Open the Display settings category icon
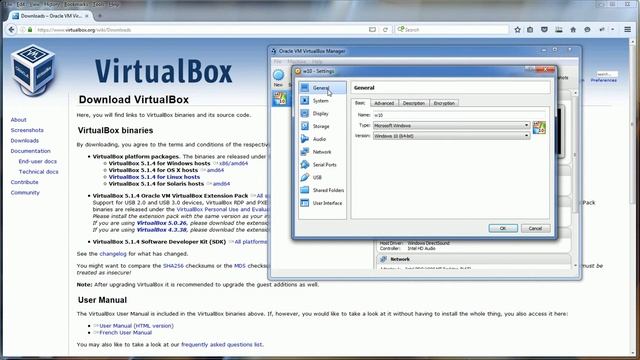The image size is (640, 360). click(x=304, y=113)
